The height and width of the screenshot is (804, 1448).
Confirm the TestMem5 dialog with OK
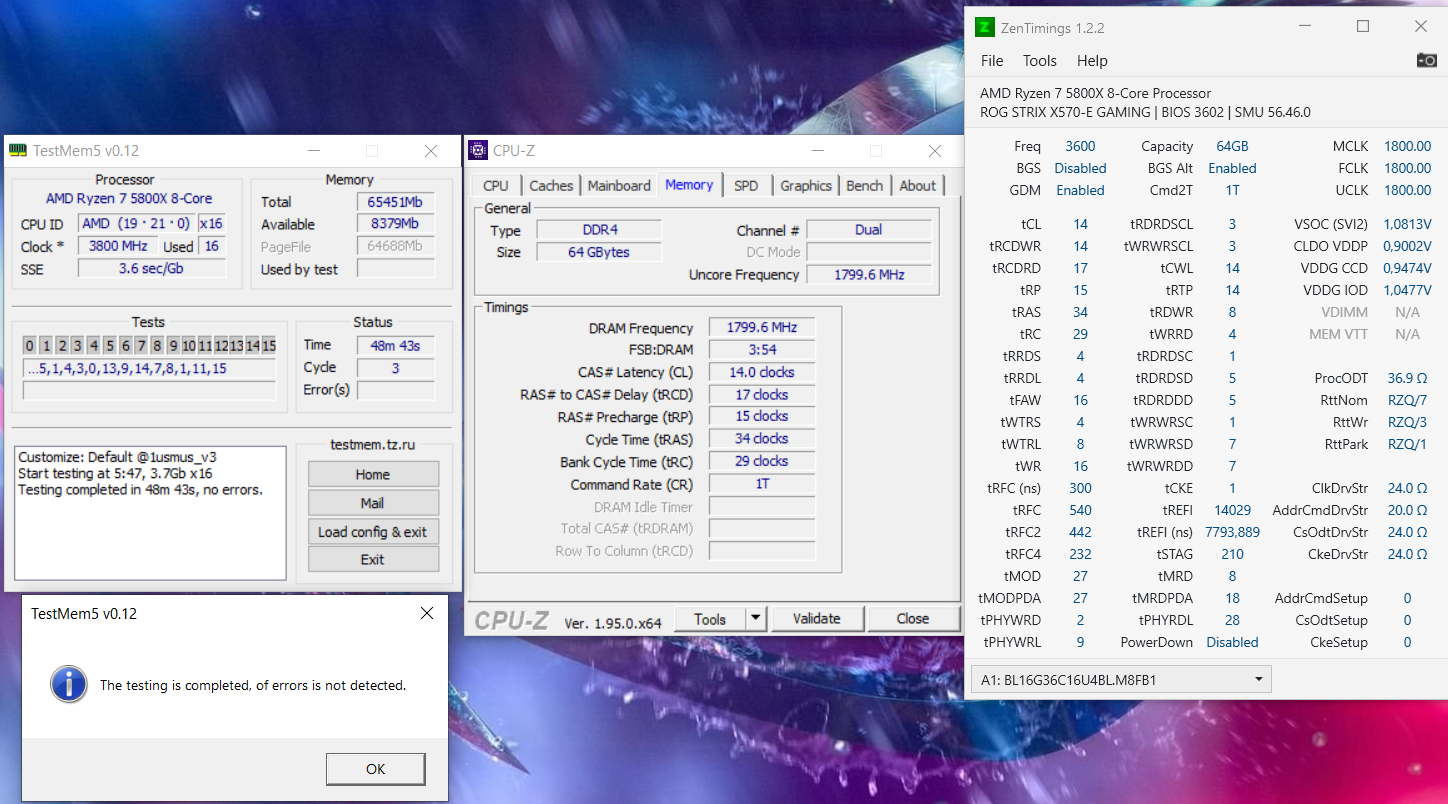click(376, 769)
